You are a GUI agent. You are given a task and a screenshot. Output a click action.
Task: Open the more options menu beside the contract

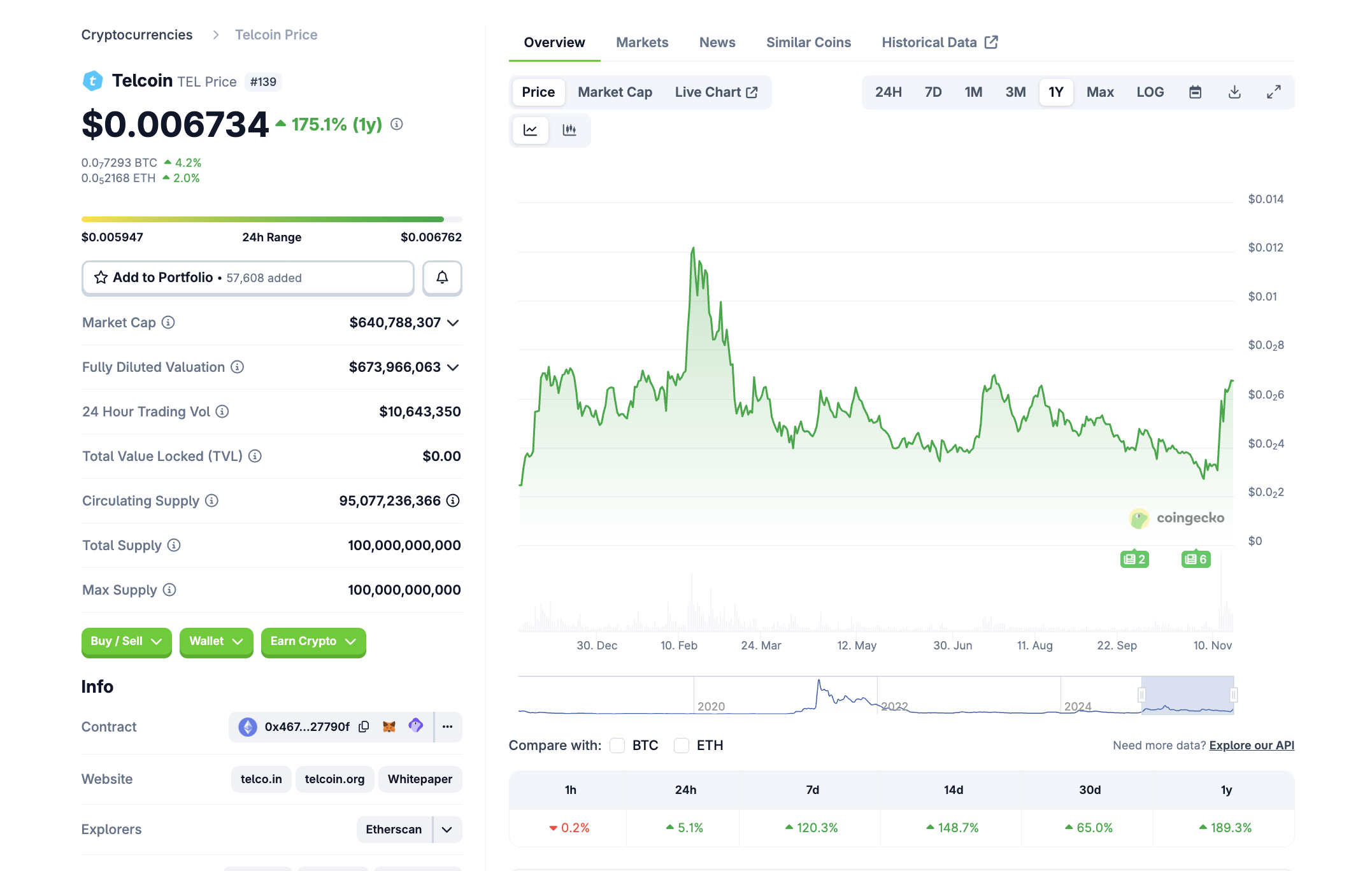tap(448, 726)
